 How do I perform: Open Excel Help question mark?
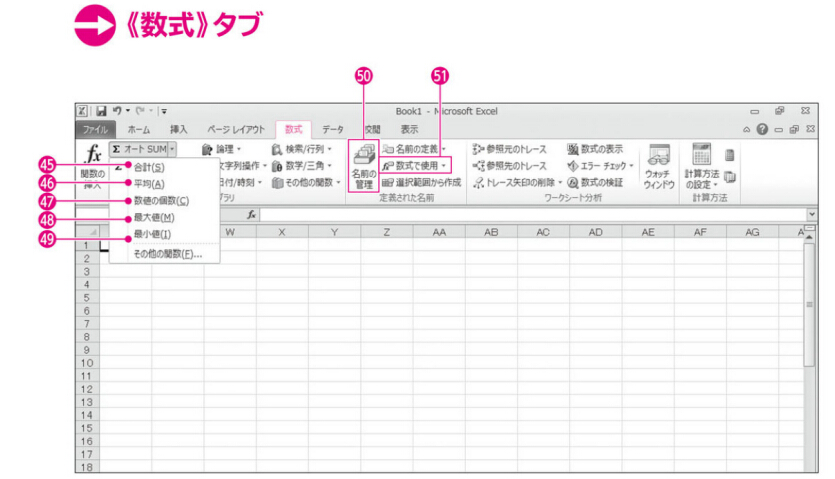tap(762, 129)
